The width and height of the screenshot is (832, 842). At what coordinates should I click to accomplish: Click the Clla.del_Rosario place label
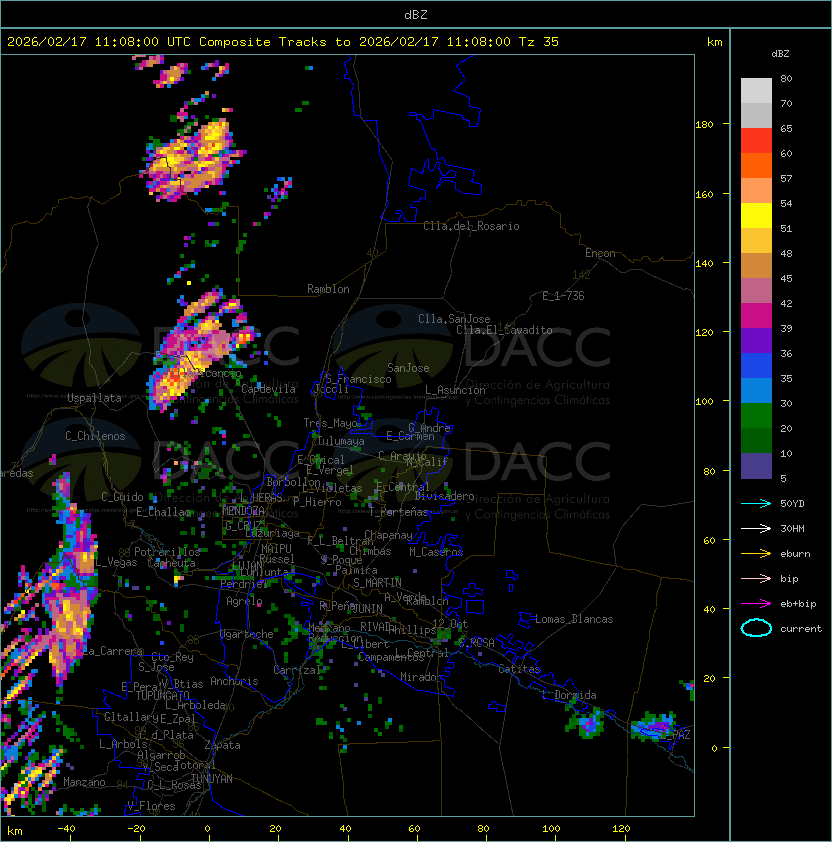pyautogui.click(x=471, y=226)
